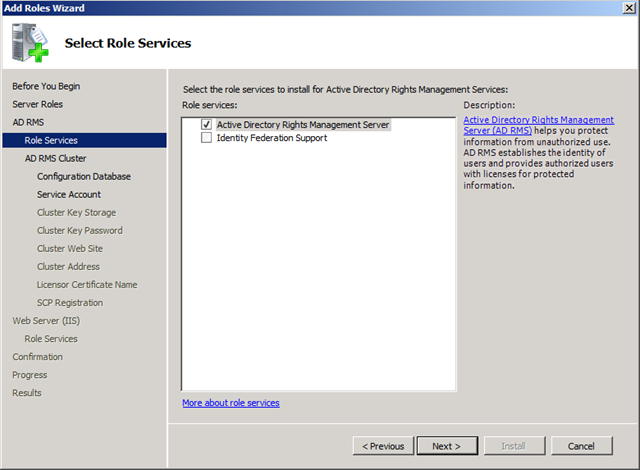Select Licensor Certificate Name step
The width and height of the screenshot is (640, 470).
87,284
